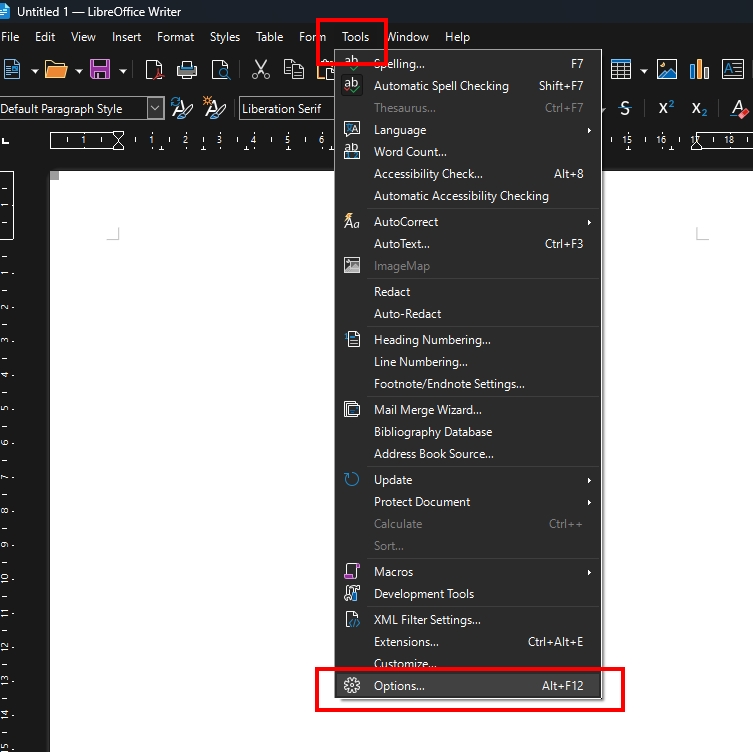The width and height of the screenshot is (753, 752).
Task: Toggle Print Preview icon
Action: 221,70
